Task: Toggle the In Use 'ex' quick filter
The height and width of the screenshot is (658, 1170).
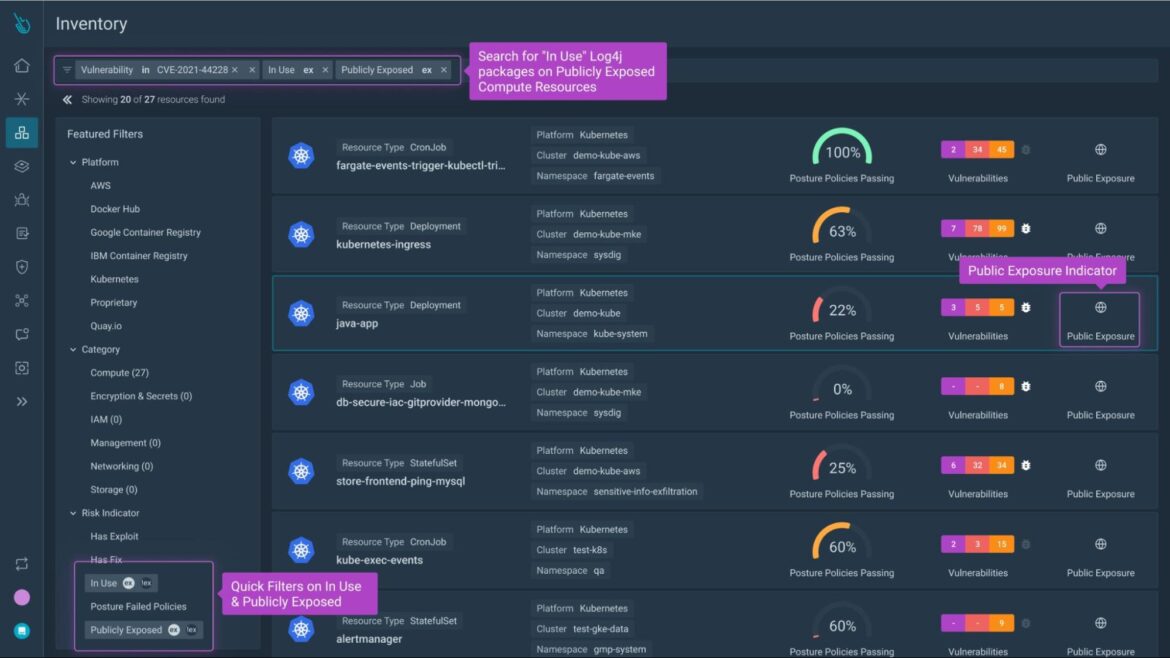Action: tap(128, 583)
